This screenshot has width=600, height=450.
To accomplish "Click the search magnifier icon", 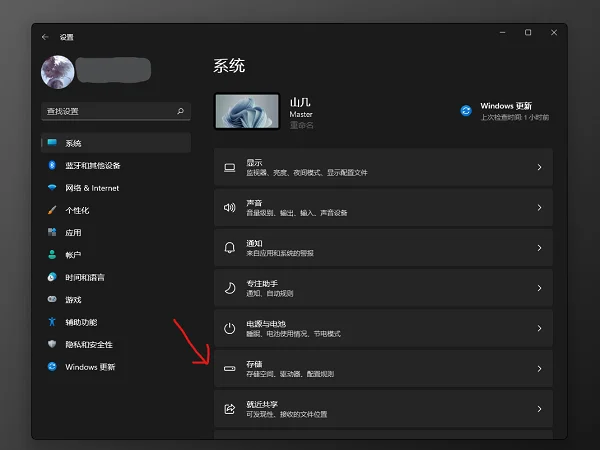I will (180, 111).
